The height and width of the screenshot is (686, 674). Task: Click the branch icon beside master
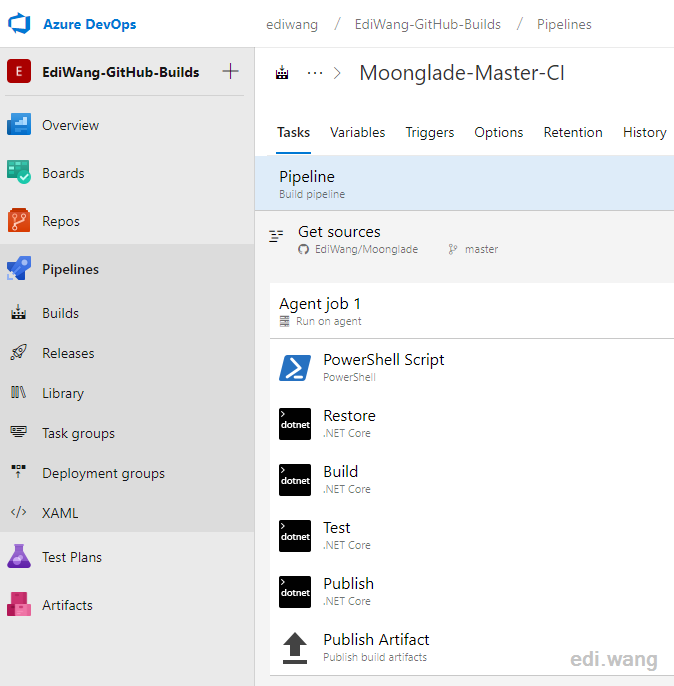pyautogui.click(x=453, y=249)
